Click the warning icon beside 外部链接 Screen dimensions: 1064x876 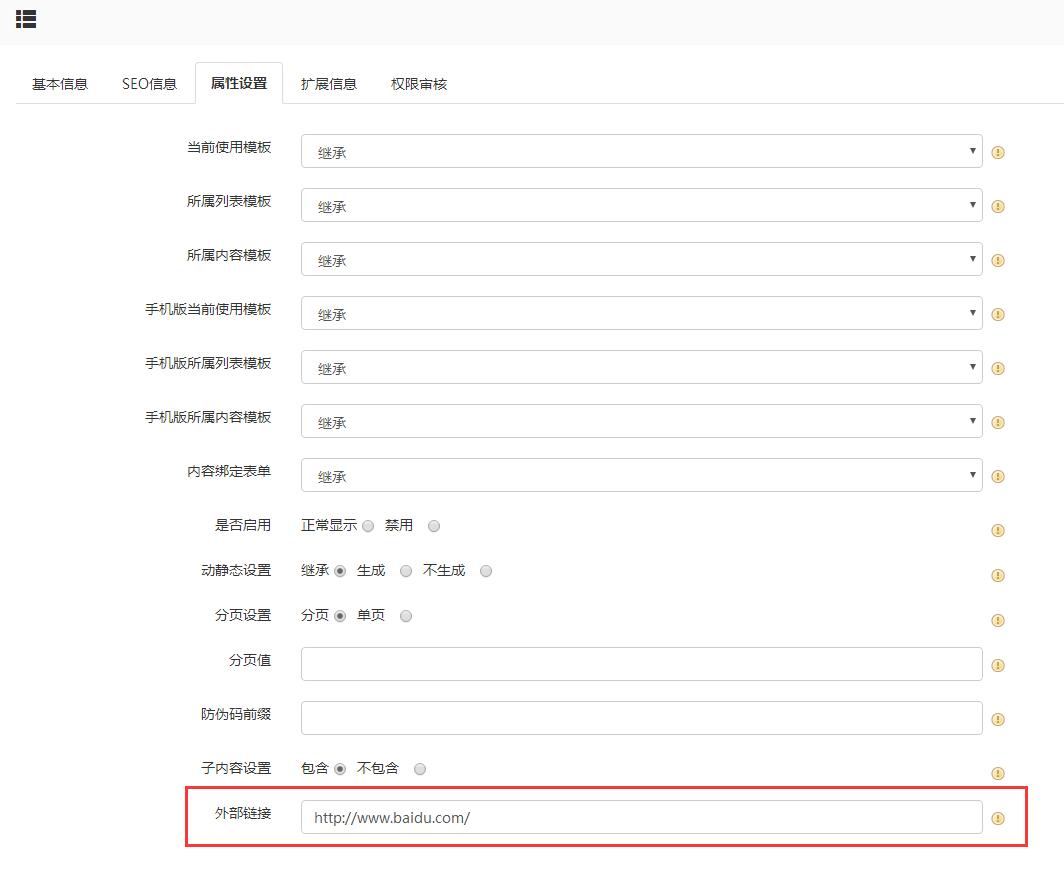click(x=997, y=817)
